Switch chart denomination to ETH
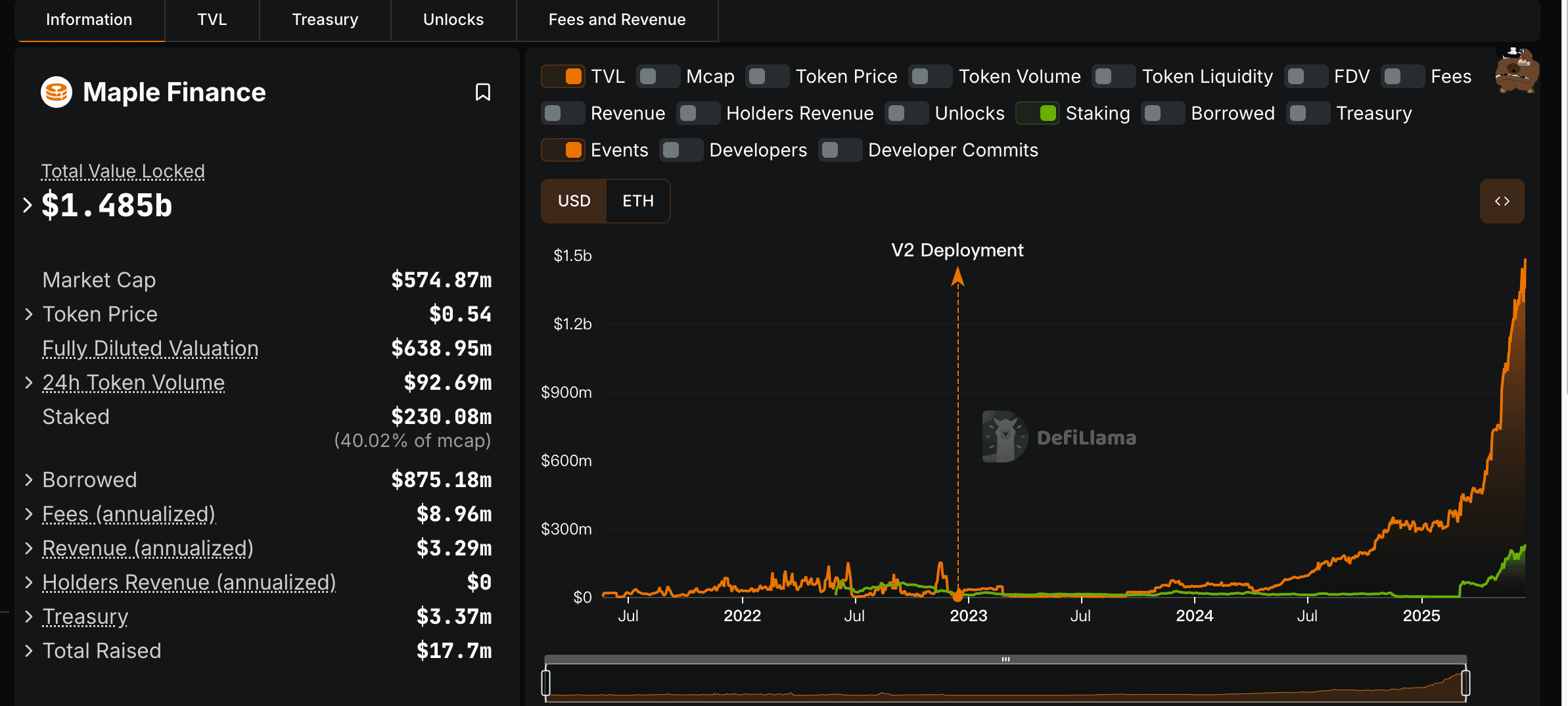Viewport: 1568px width, 706px height. (638, 201)
